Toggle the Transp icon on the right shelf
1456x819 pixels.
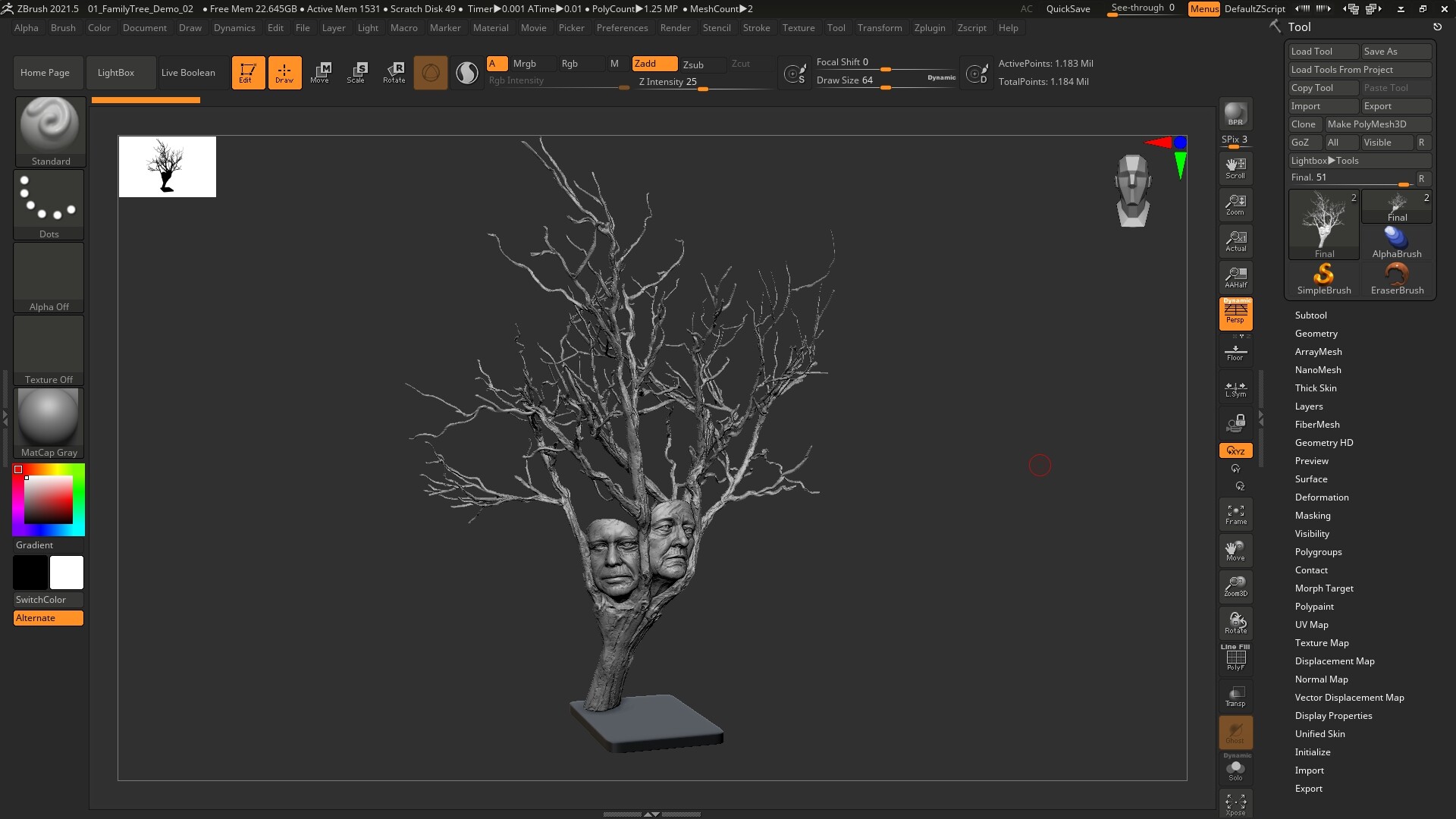(x=1235, y=696)
